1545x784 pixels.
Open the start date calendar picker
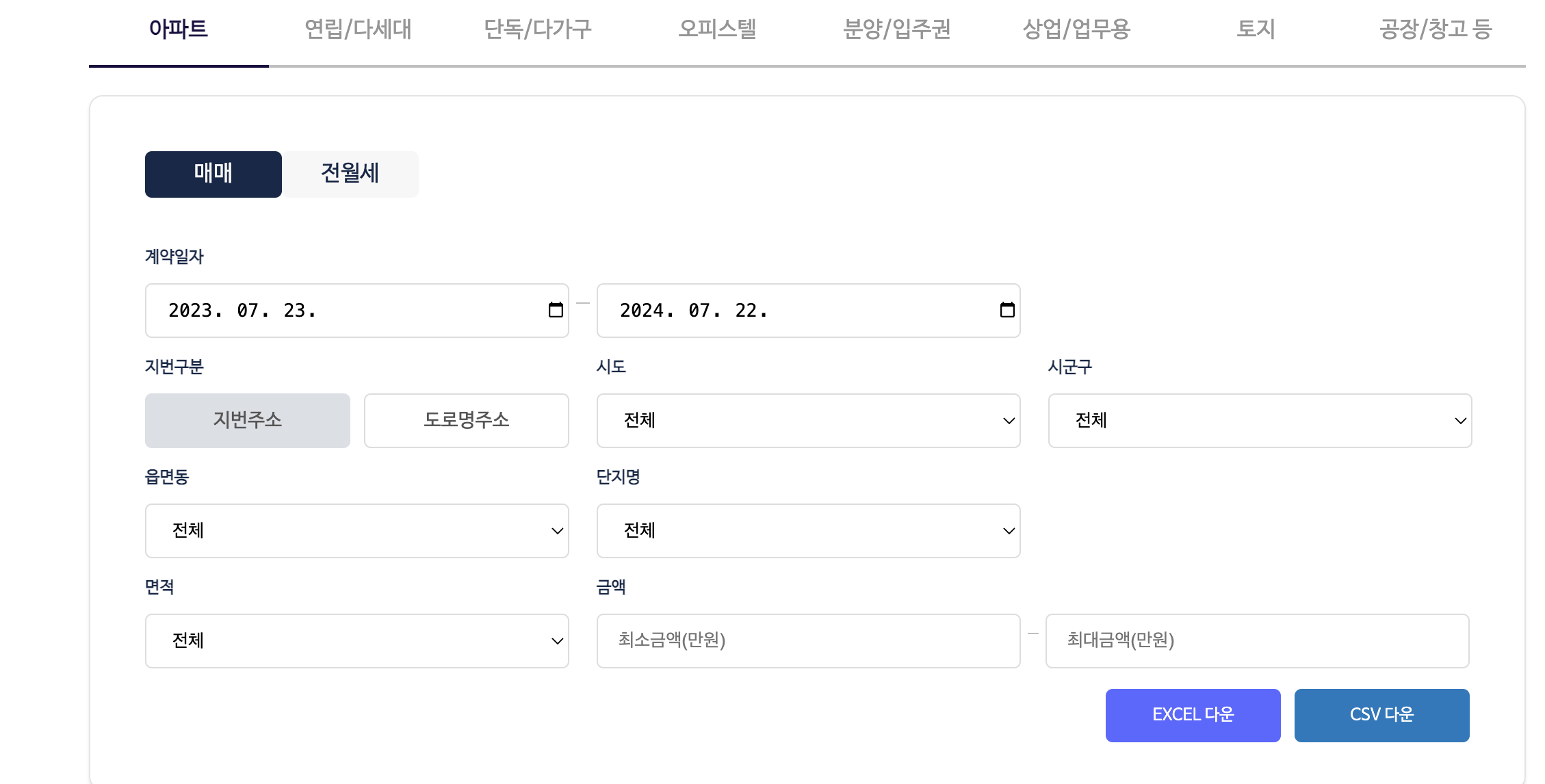554,311
